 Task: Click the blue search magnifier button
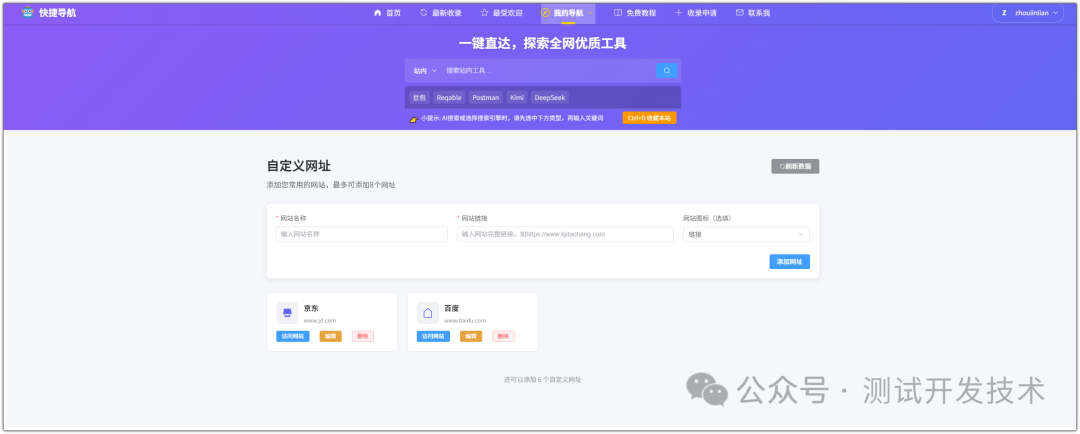pyautogui.click(x=667, y=71)
